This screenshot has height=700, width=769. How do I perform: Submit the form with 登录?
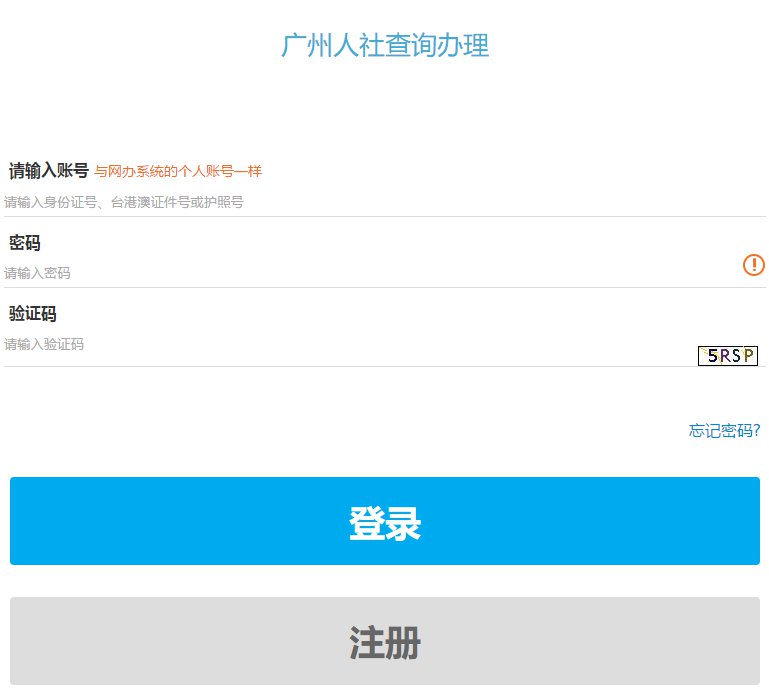pos(385,521)
